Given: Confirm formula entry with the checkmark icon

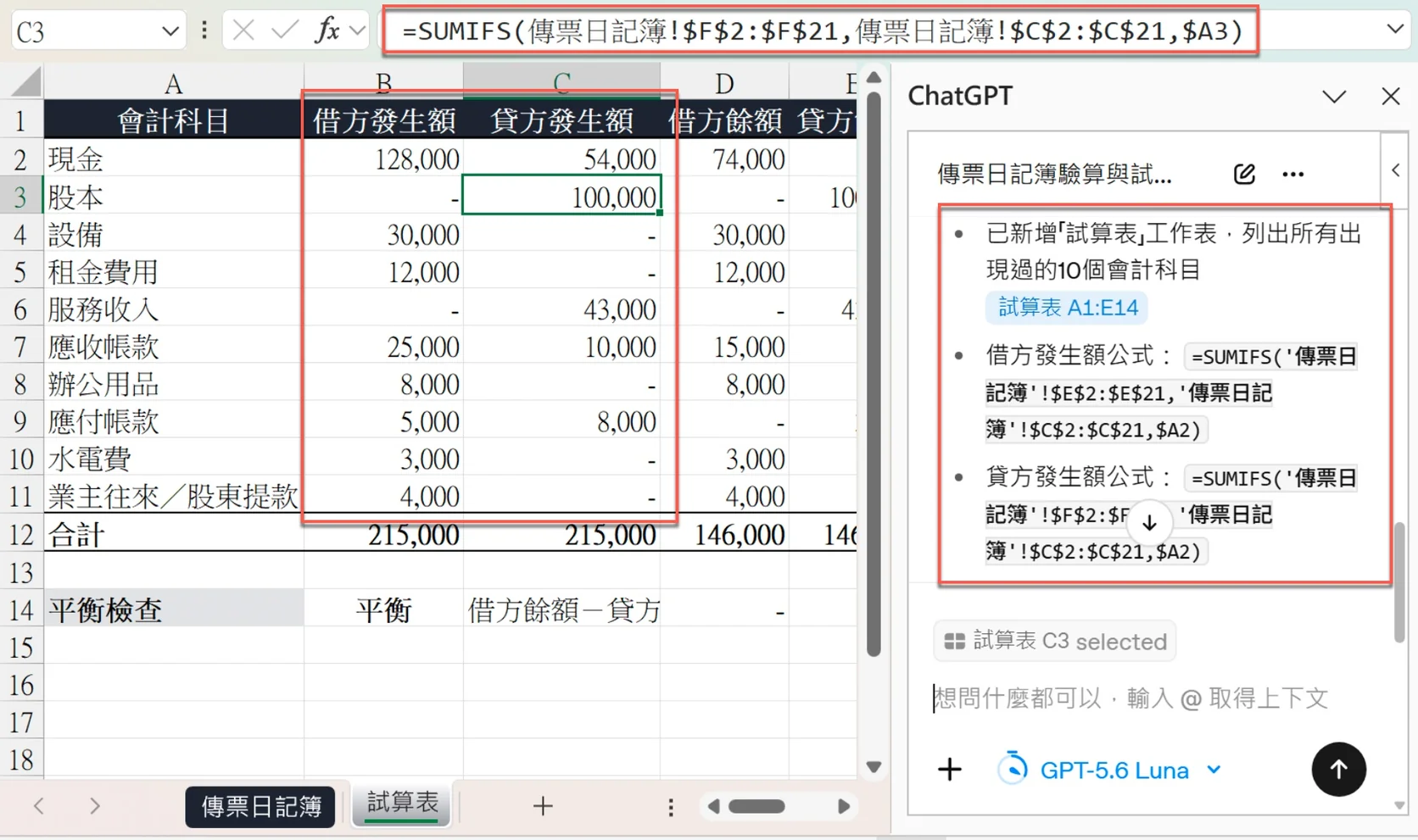Looking at the screenshot, I should point(284,31).
